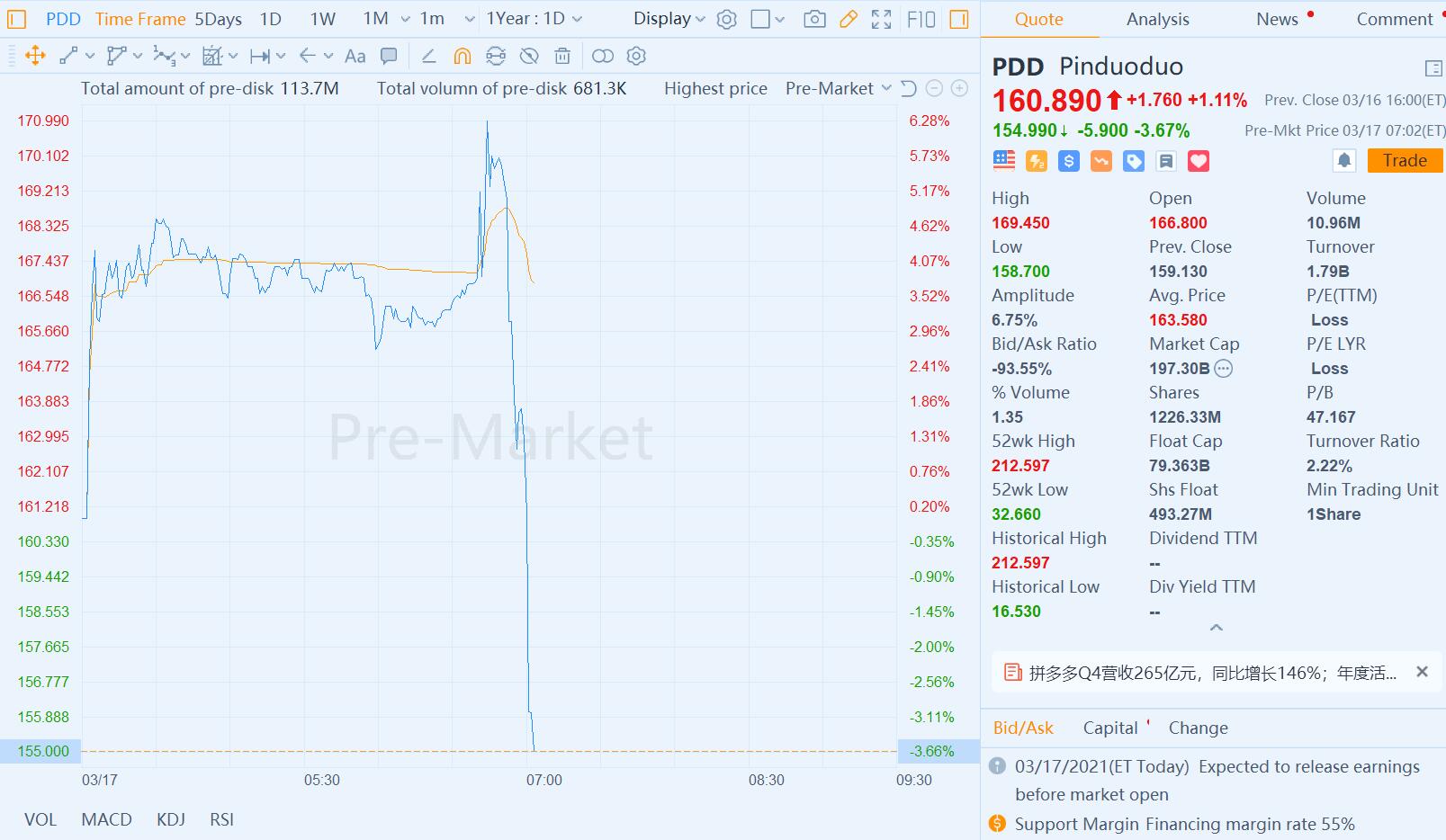The width and height of the screenshot is (1446, 840).
Task: Select the text annotation Aa tool
Action: tap(354, 56)
